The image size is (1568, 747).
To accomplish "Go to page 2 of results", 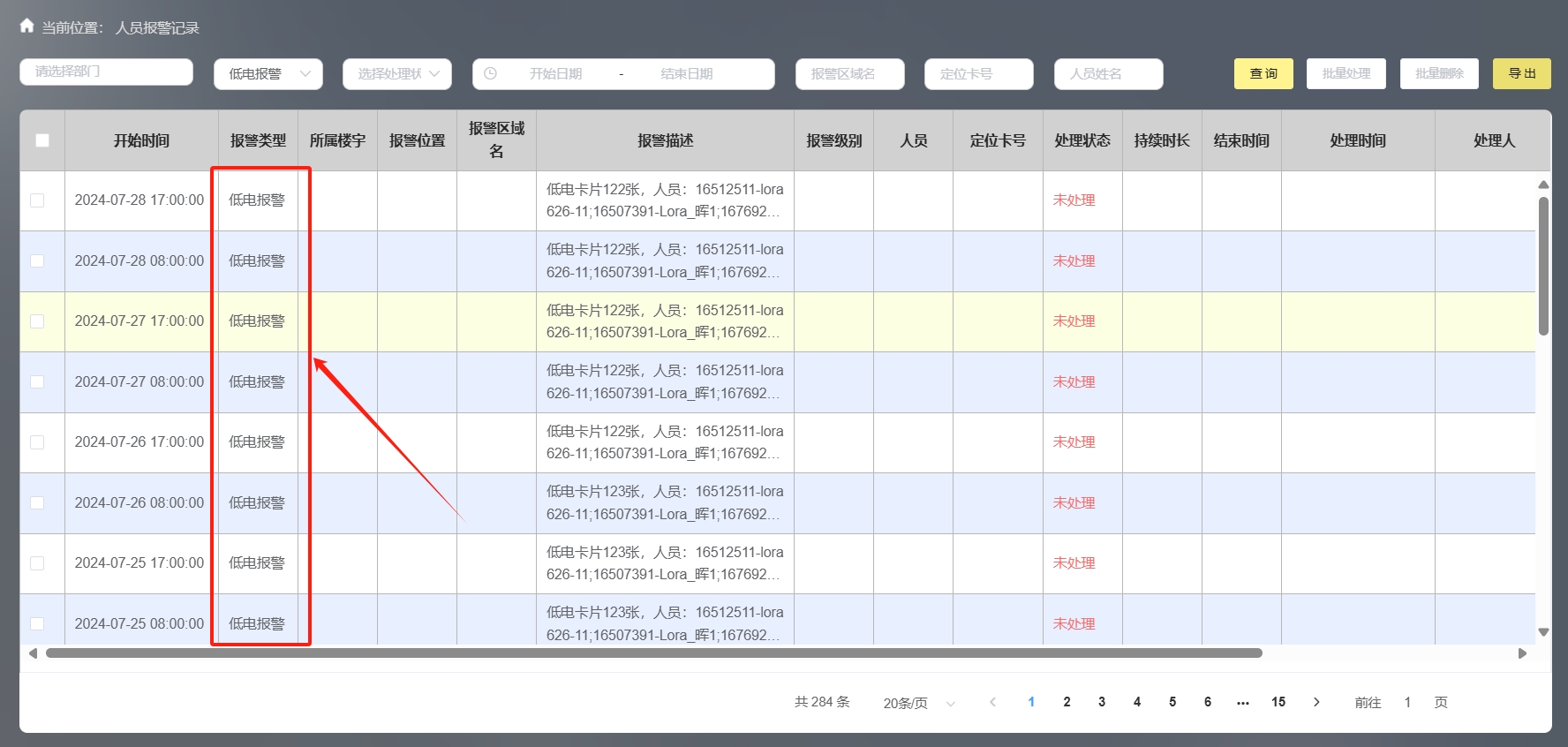I will (x=1067, y=702).
